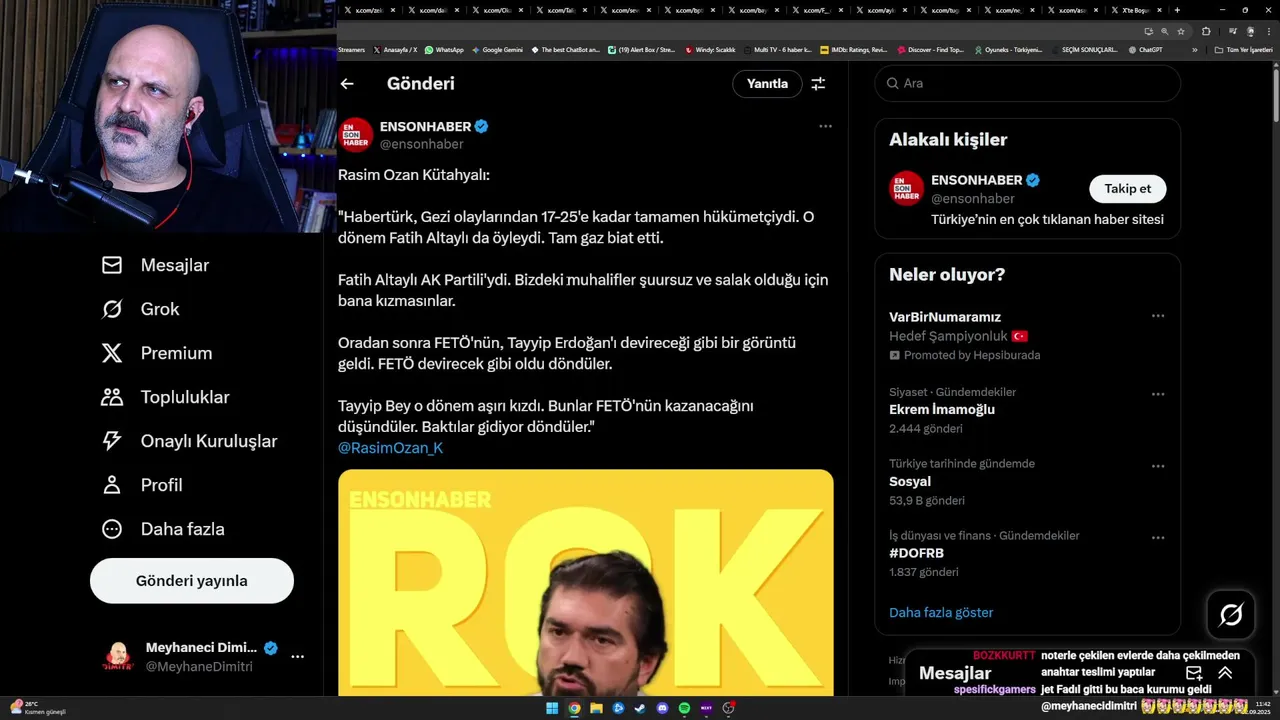Image resolution: width=1280 pixels, height=720 pixels.
Task: Open Premium in the sidebar
Action: pos(157,353)
